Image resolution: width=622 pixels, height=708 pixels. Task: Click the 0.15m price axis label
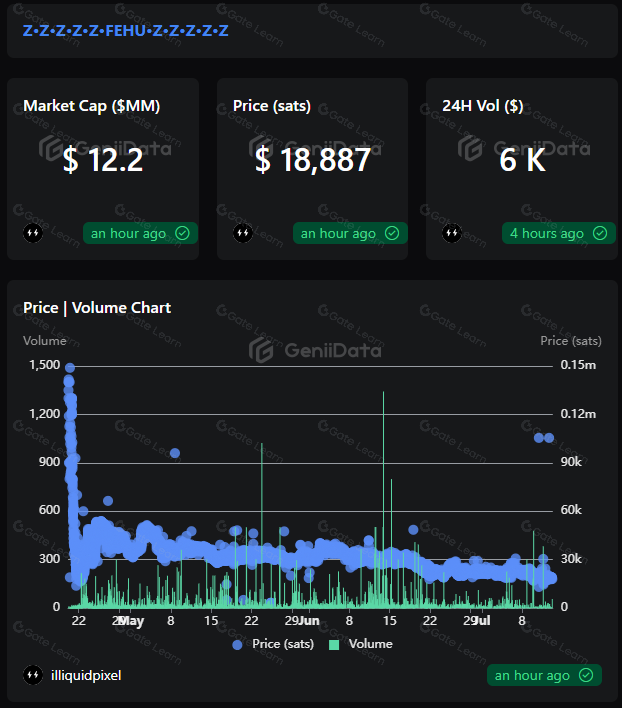pyautogui.click(x=578, y=365)
